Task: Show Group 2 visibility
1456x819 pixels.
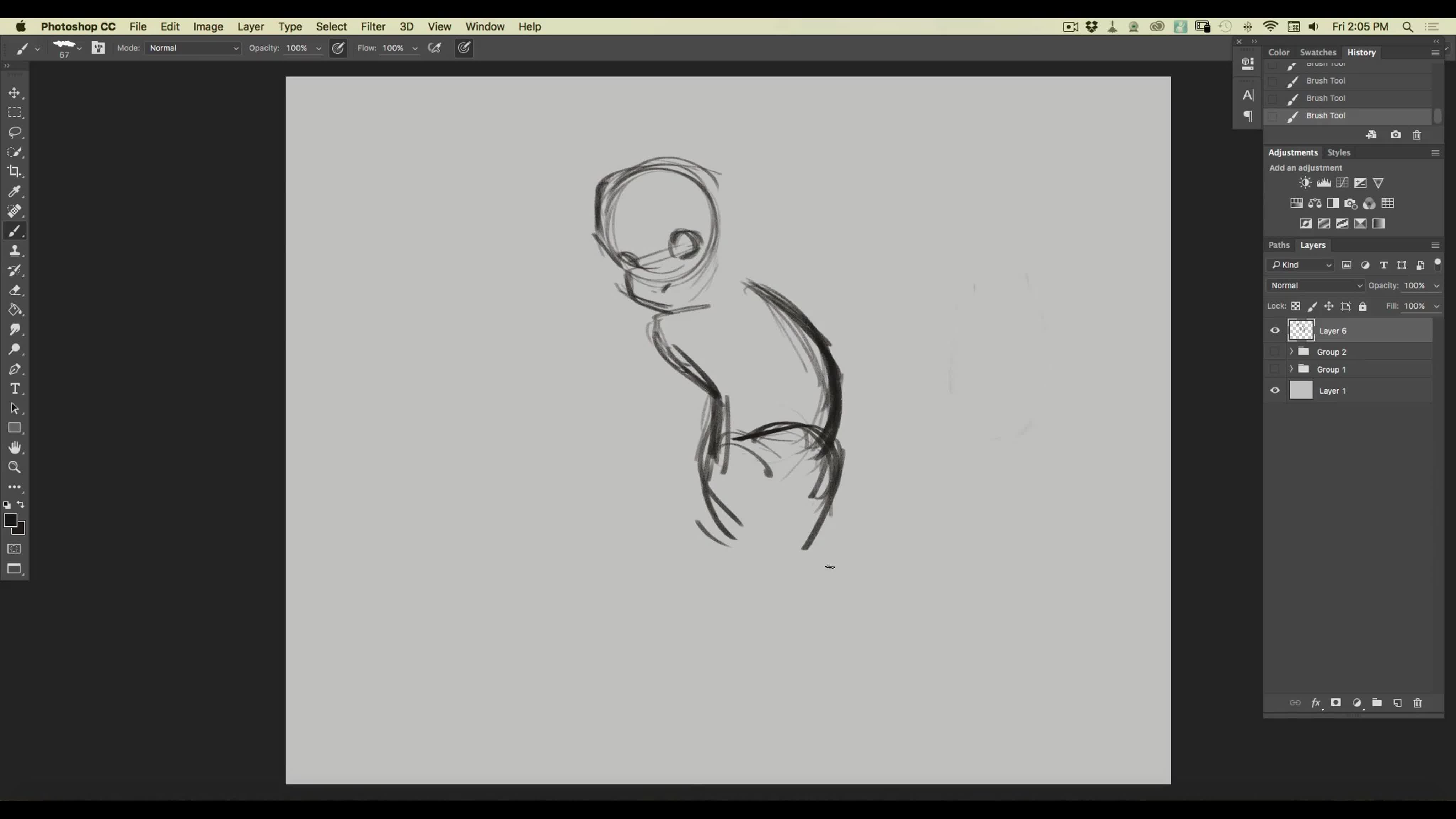Action: [1275, 352]
